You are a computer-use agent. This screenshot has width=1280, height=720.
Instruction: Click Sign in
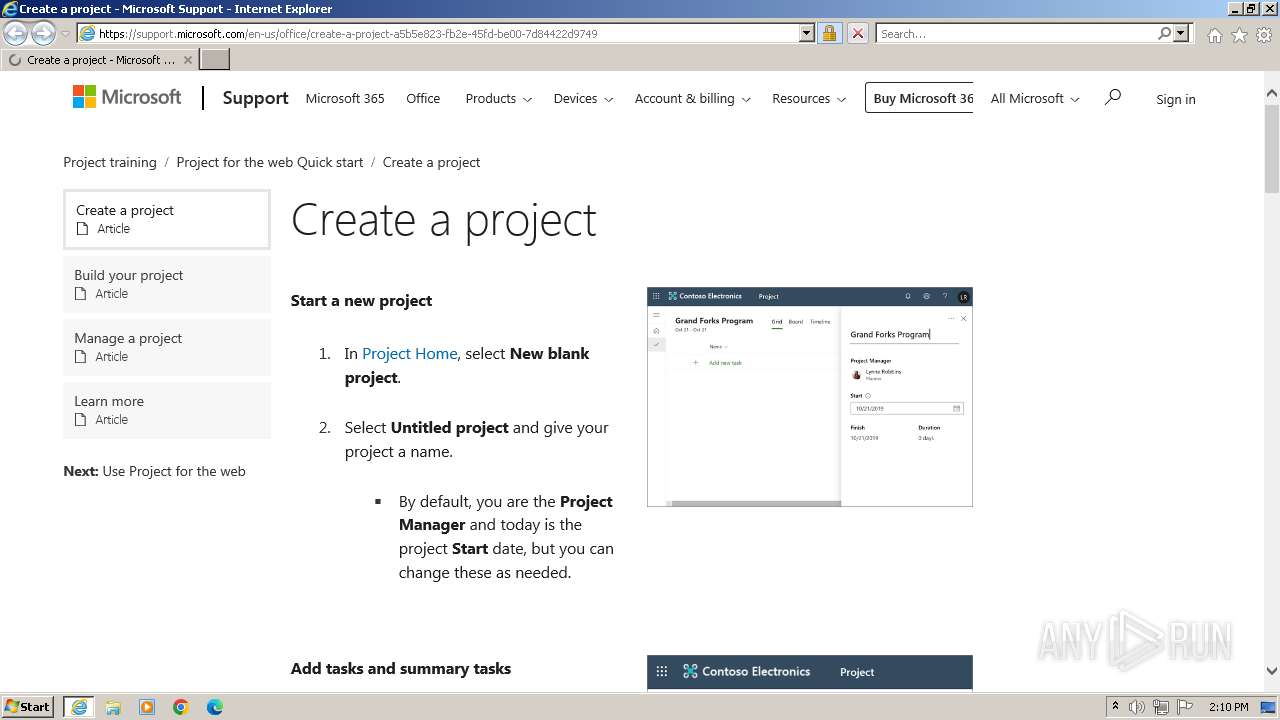[1175, 99]
